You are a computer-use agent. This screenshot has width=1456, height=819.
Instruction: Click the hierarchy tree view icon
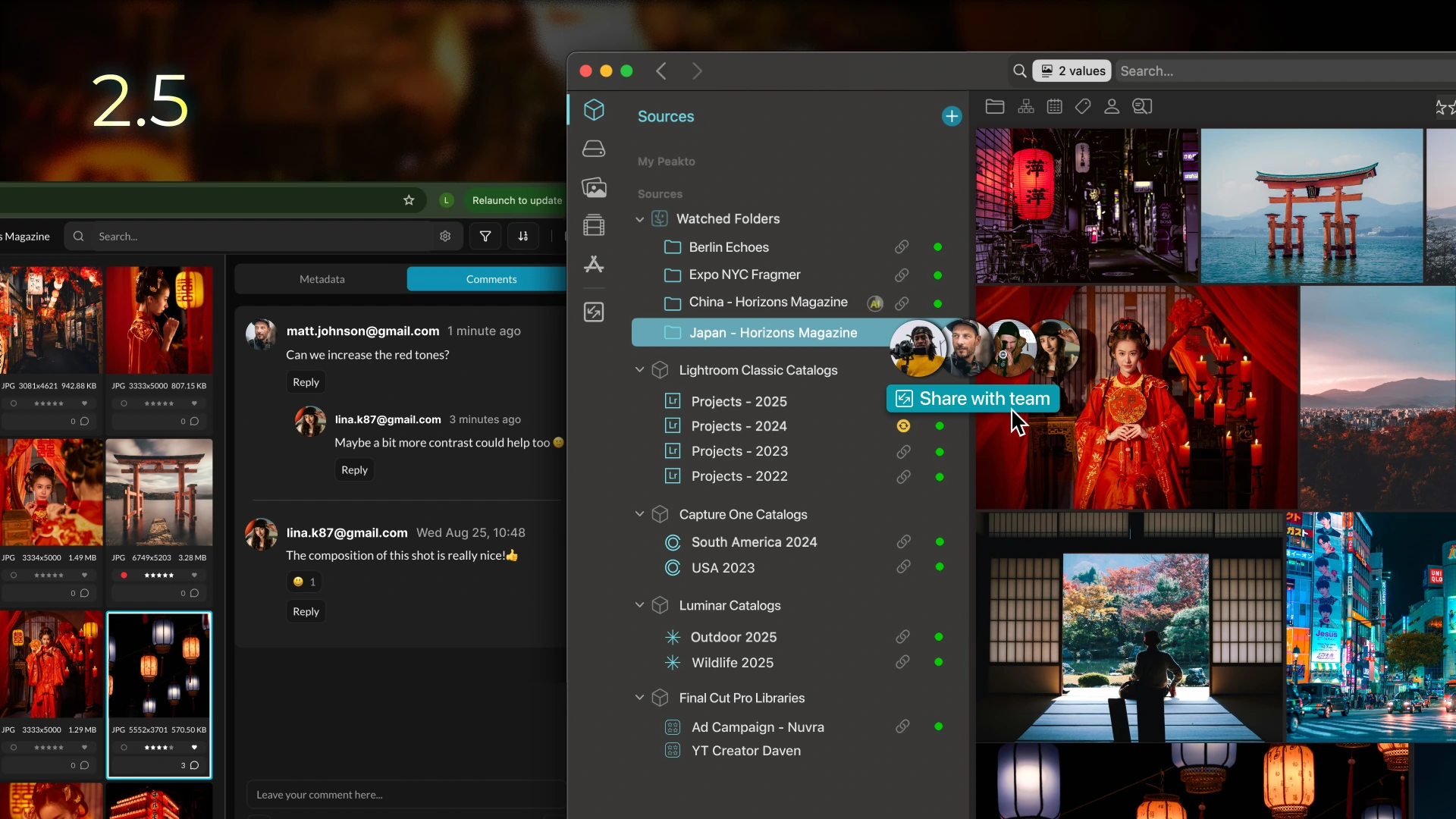(1026, 107)
